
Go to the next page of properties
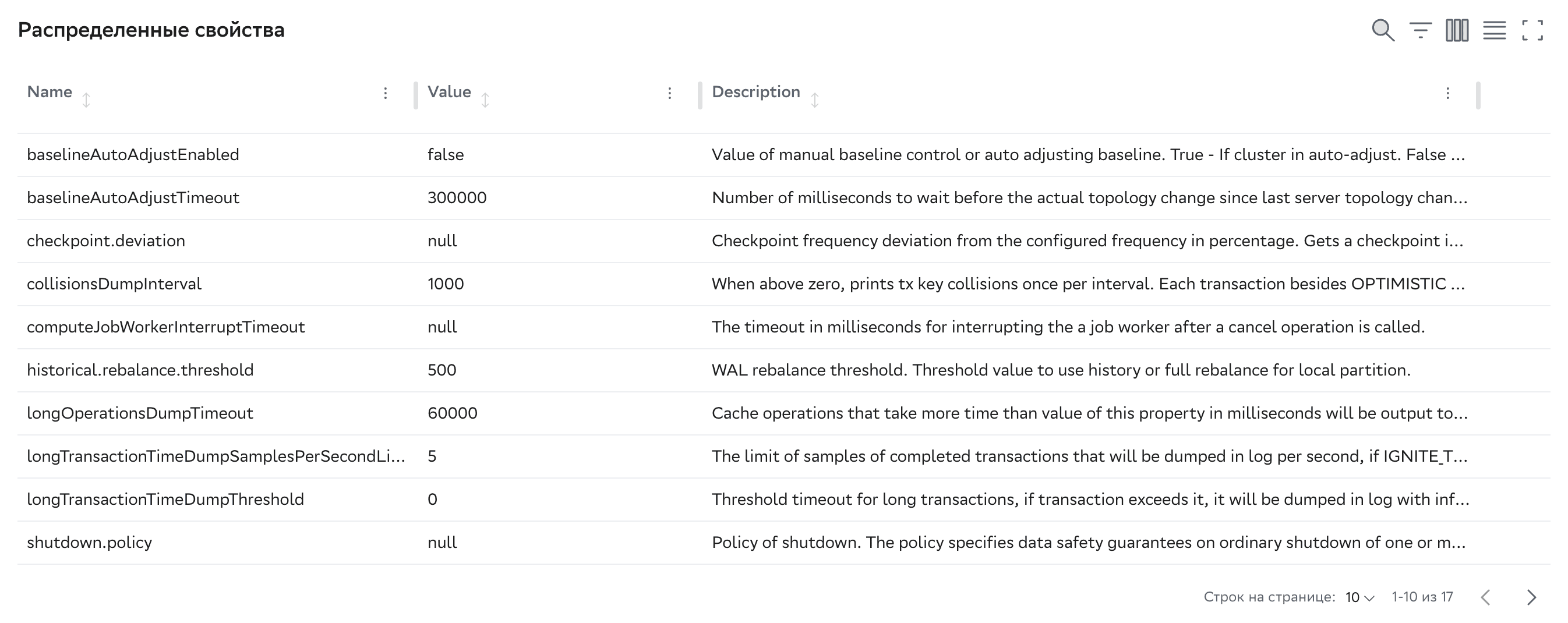pyautogui.click(x=1531, y=597)
